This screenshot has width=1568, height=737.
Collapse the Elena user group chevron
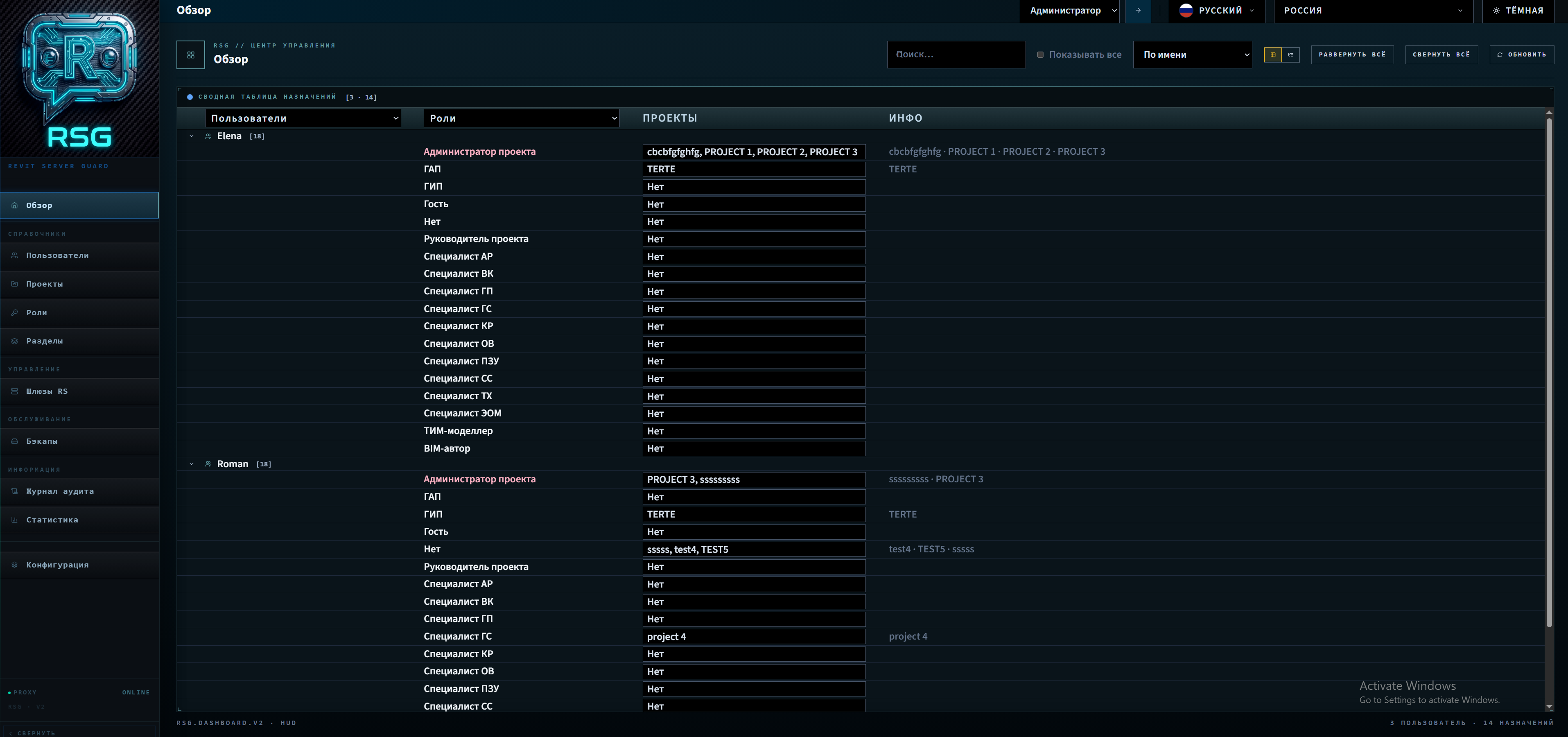pos(191,136)
